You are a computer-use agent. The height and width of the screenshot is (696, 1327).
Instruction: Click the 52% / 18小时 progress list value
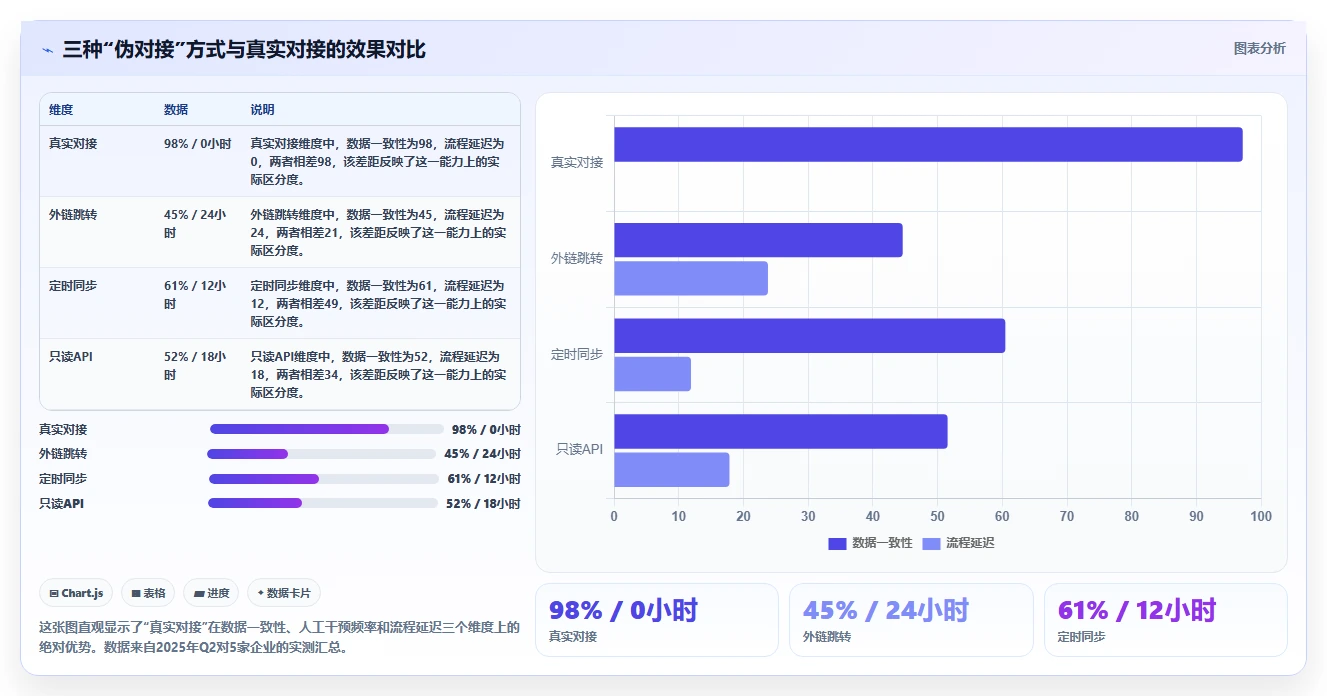[x=483, y=504]
